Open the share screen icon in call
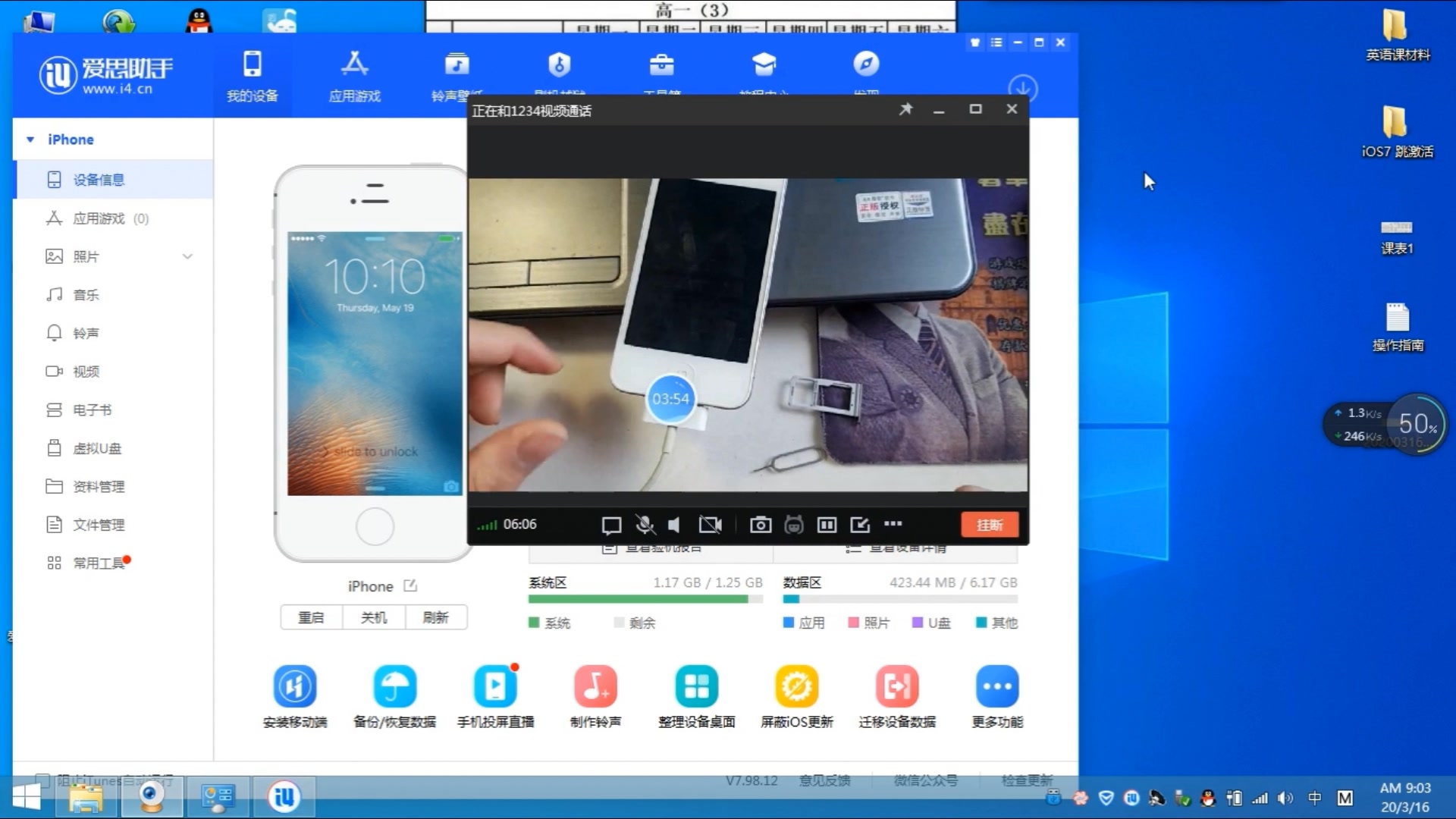Screen dimensions: 1456x819 (860, 525)
